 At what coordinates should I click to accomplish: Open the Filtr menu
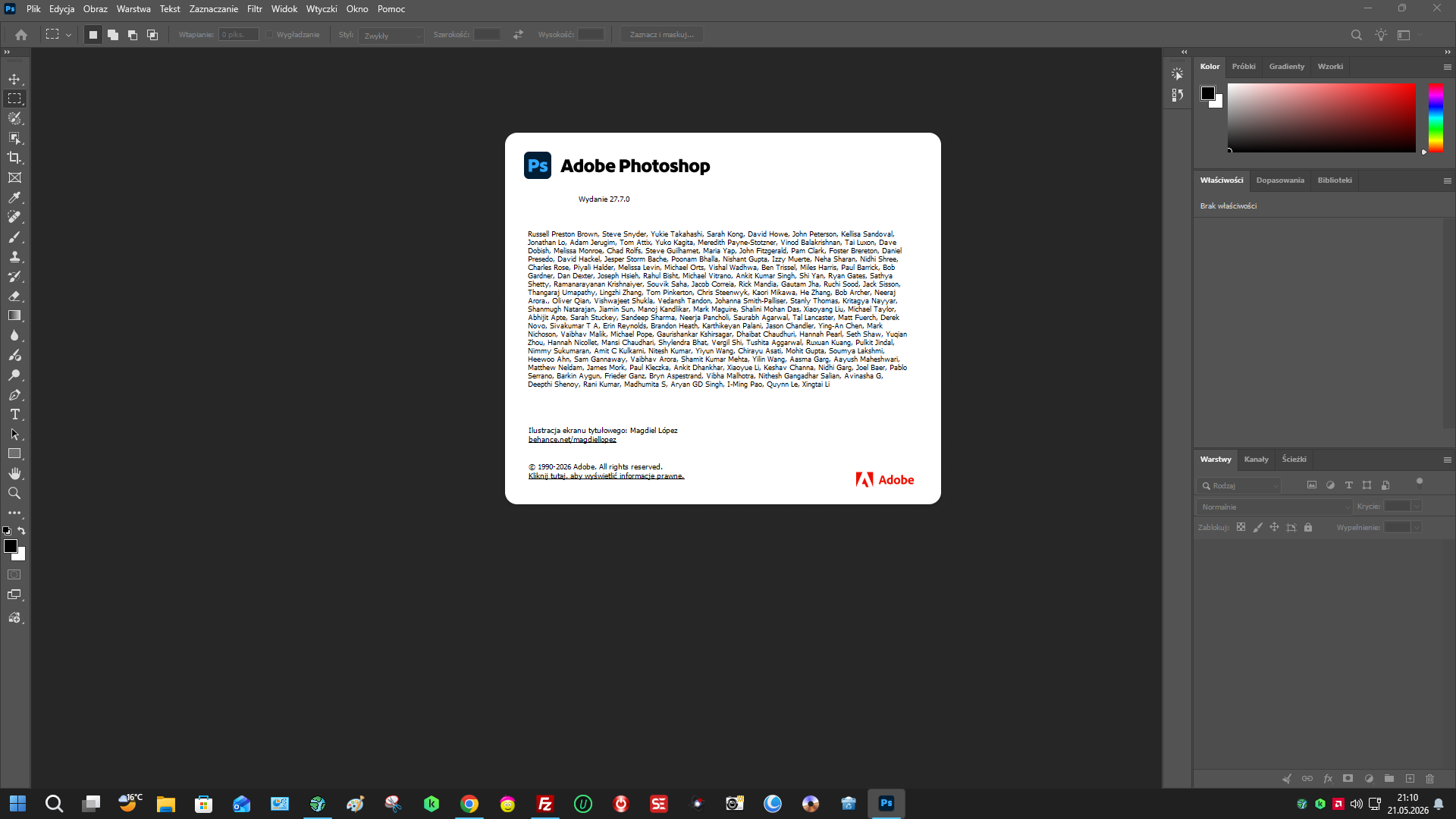point(255,9)
